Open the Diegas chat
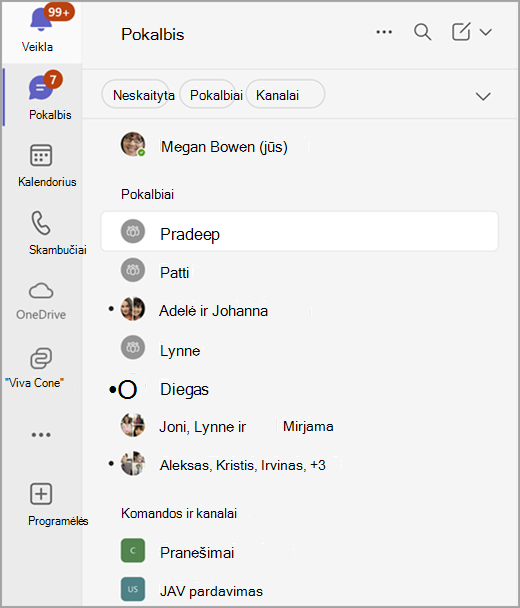 pyautogui.click(x=299, y=389)
